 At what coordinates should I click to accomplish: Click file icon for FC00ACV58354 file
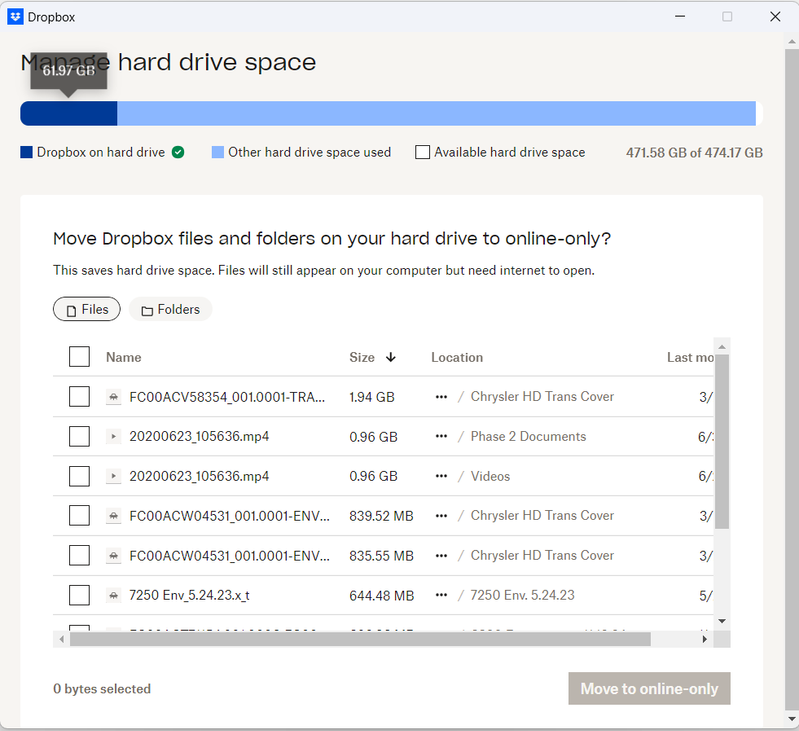[114, 397]
